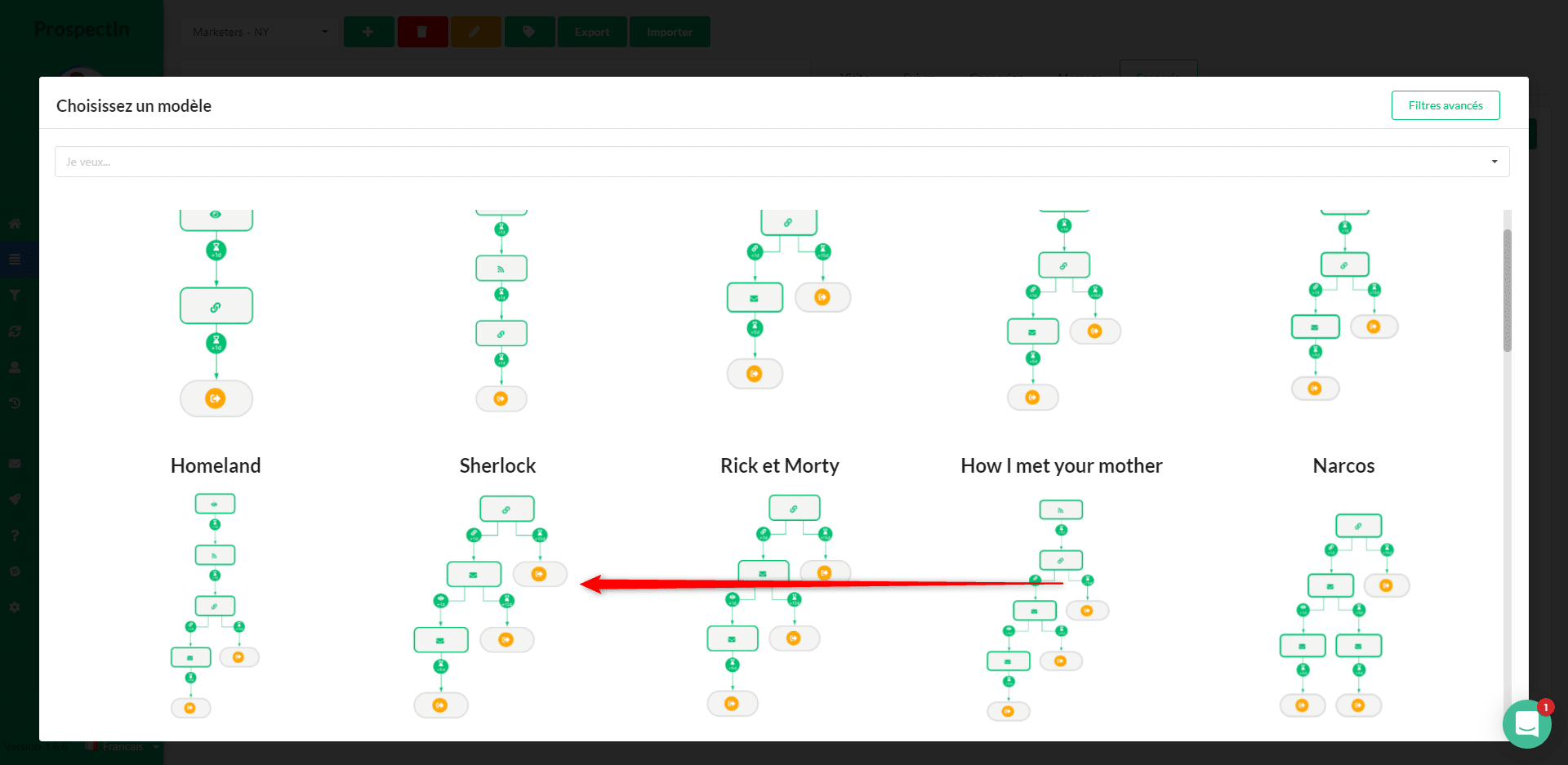
Task: Expand the 'Je veux...' dropdown
Action: (782, 162)
